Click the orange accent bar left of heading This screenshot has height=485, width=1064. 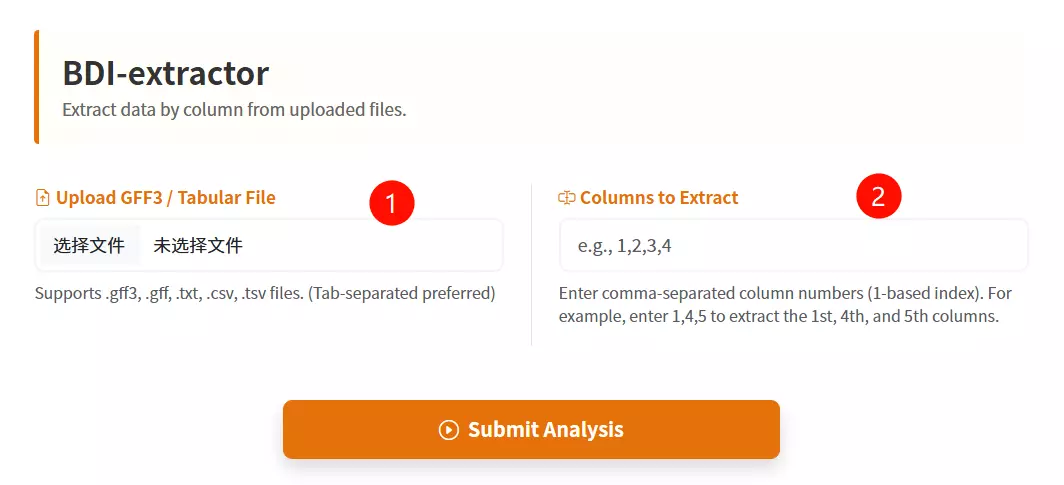tap(37, 87)
